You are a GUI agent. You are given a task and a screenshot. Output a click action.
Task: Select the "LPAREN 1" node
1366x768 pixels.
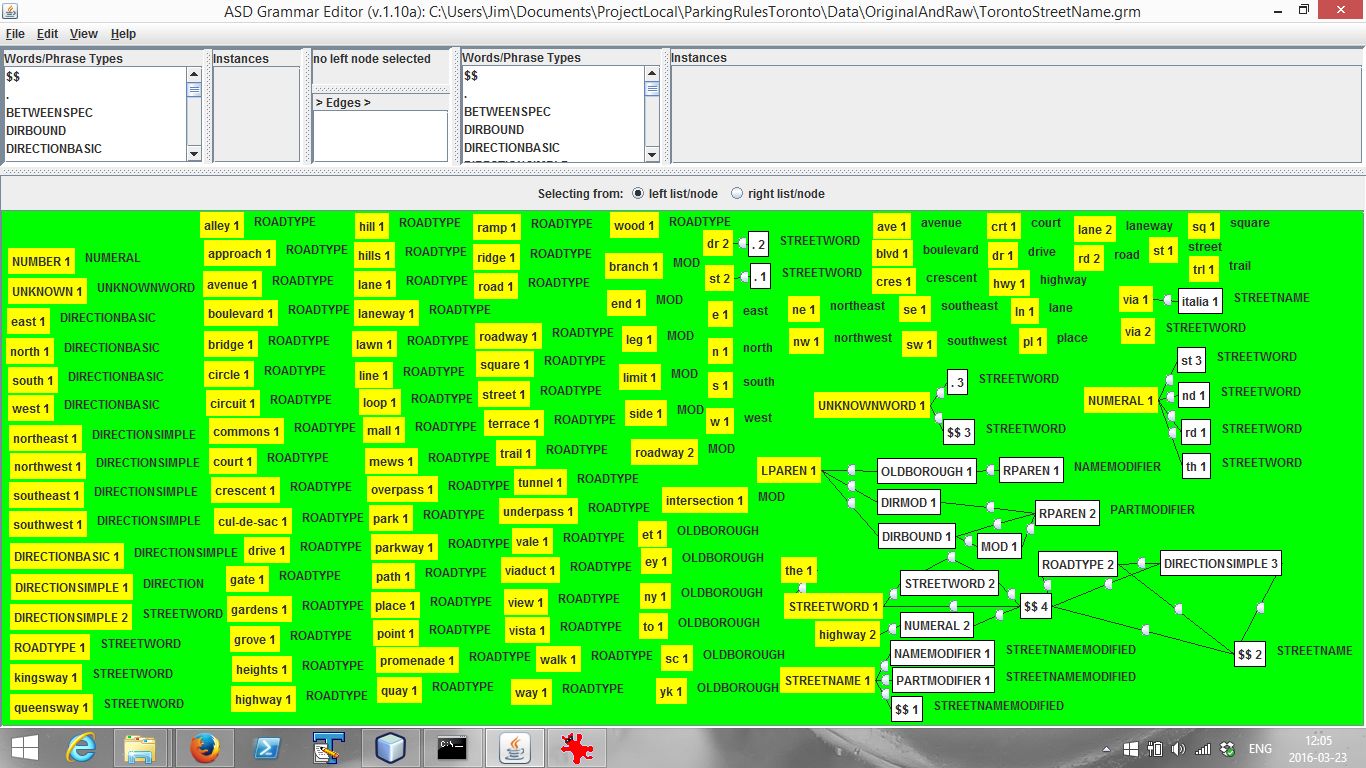(788, 470)
